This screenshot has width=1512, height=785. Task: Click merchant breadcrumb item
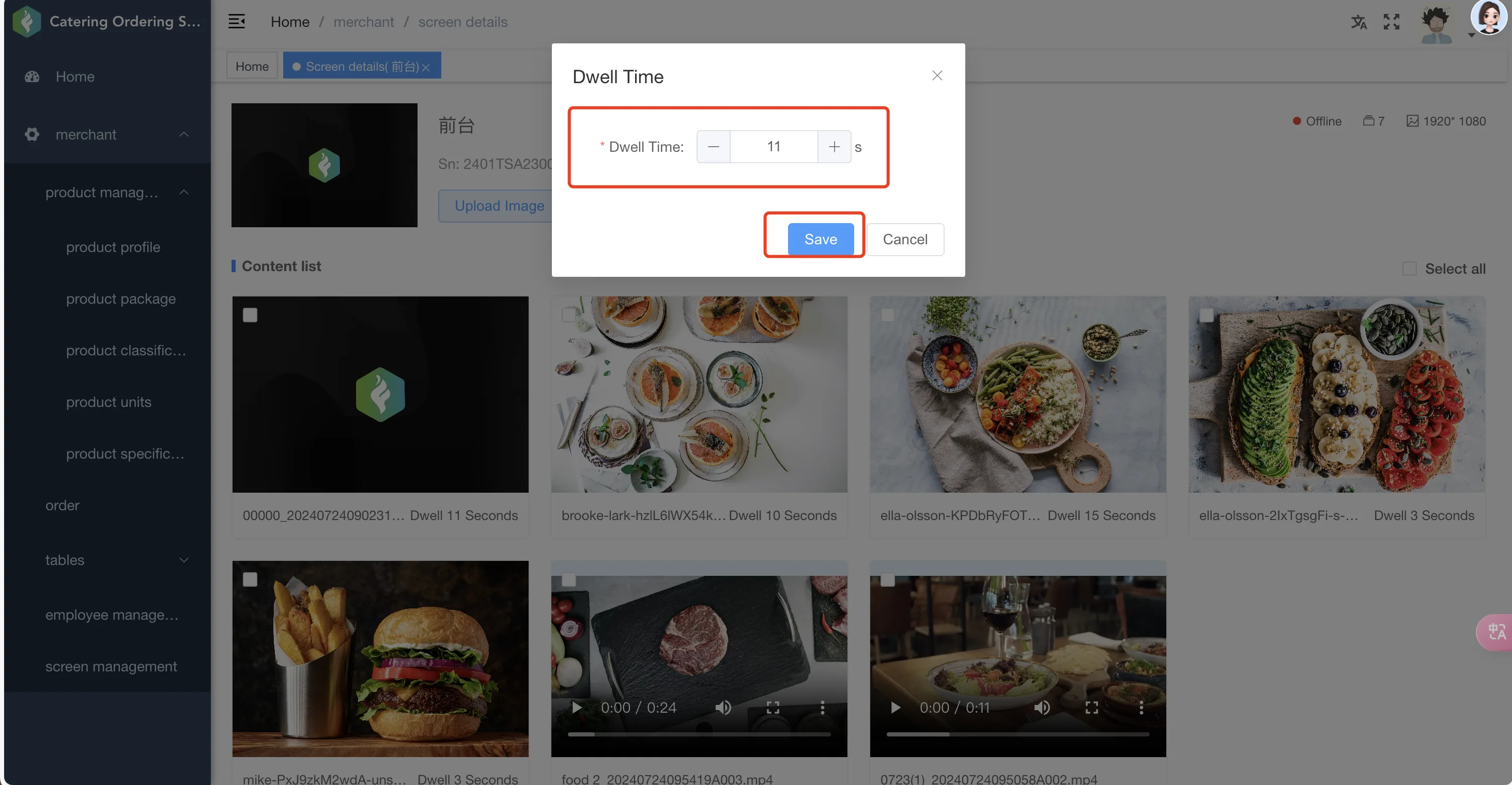click(x=364, y=22)
